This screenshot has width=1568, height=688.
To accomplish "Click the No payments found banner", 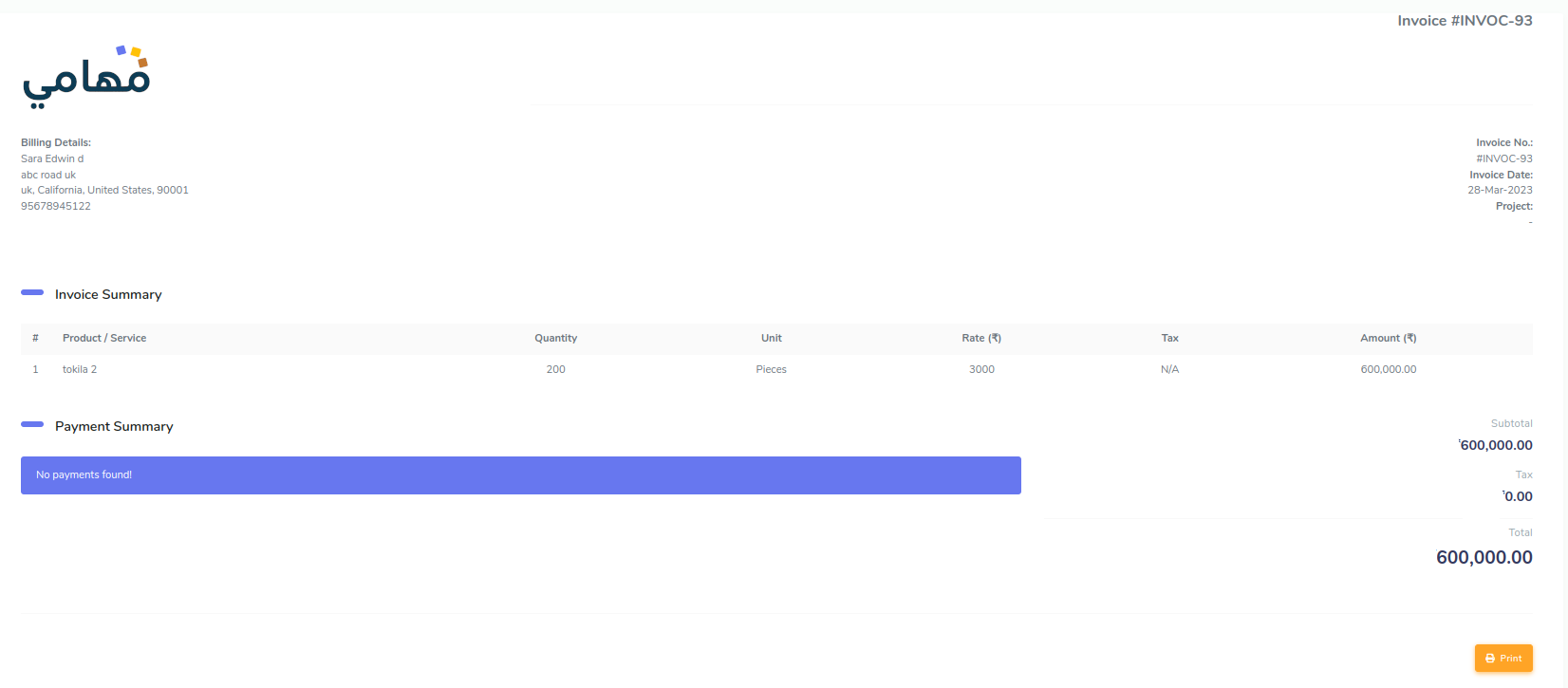I will (x=520, y=474).
